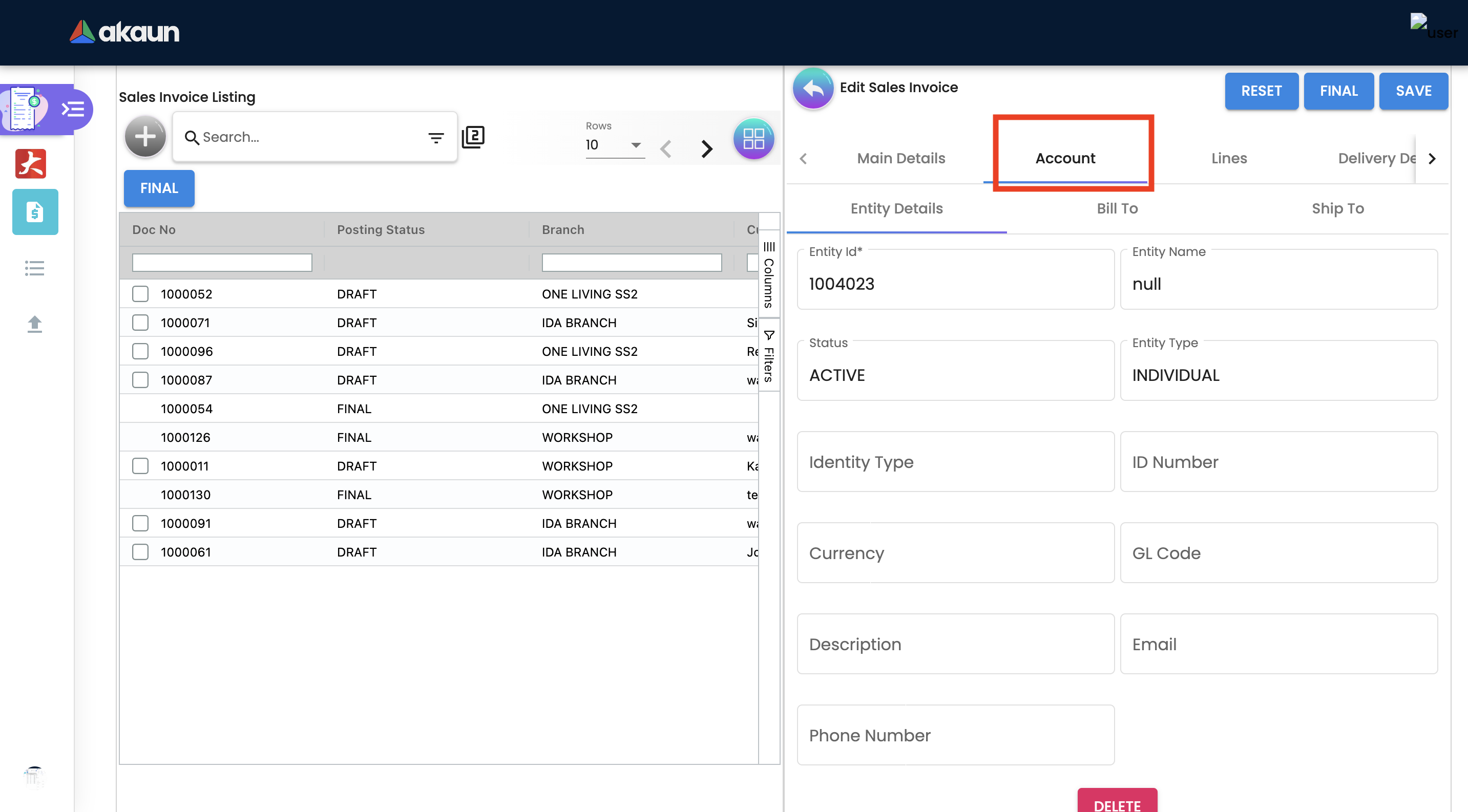Image resolution: width=1468 pixels, height=812 pixels.
Task: Open the purple grid view icon
Action: (753, 138)
